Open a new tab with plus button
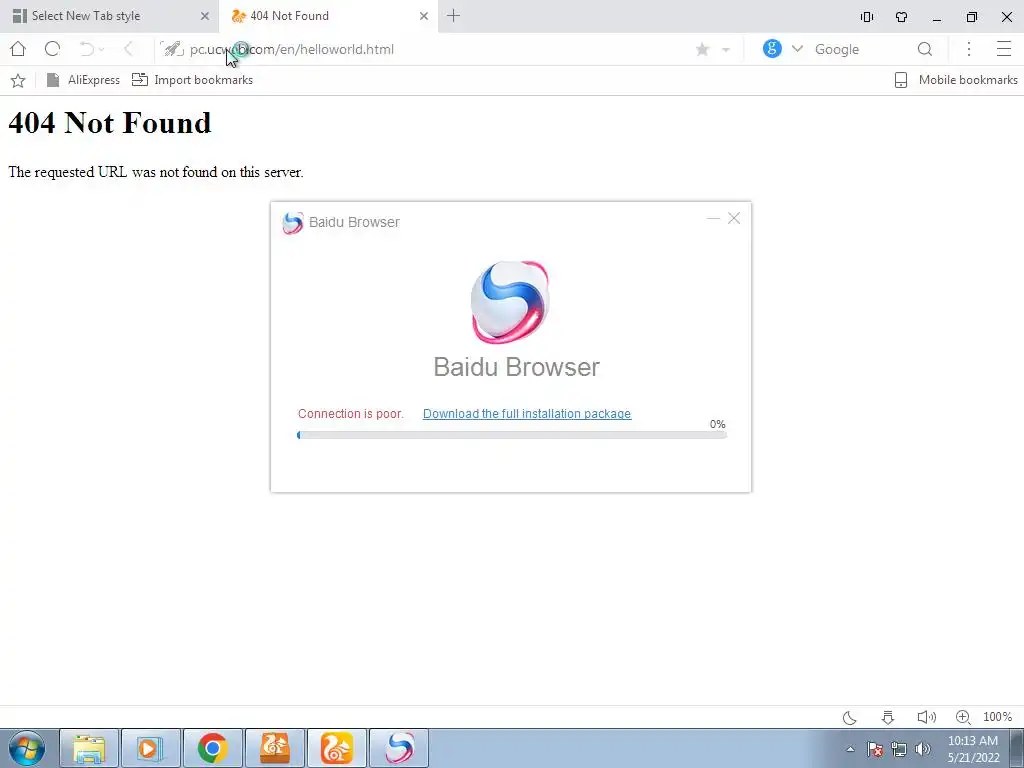Screen dimensions: 1024x768 coord(453,16)
